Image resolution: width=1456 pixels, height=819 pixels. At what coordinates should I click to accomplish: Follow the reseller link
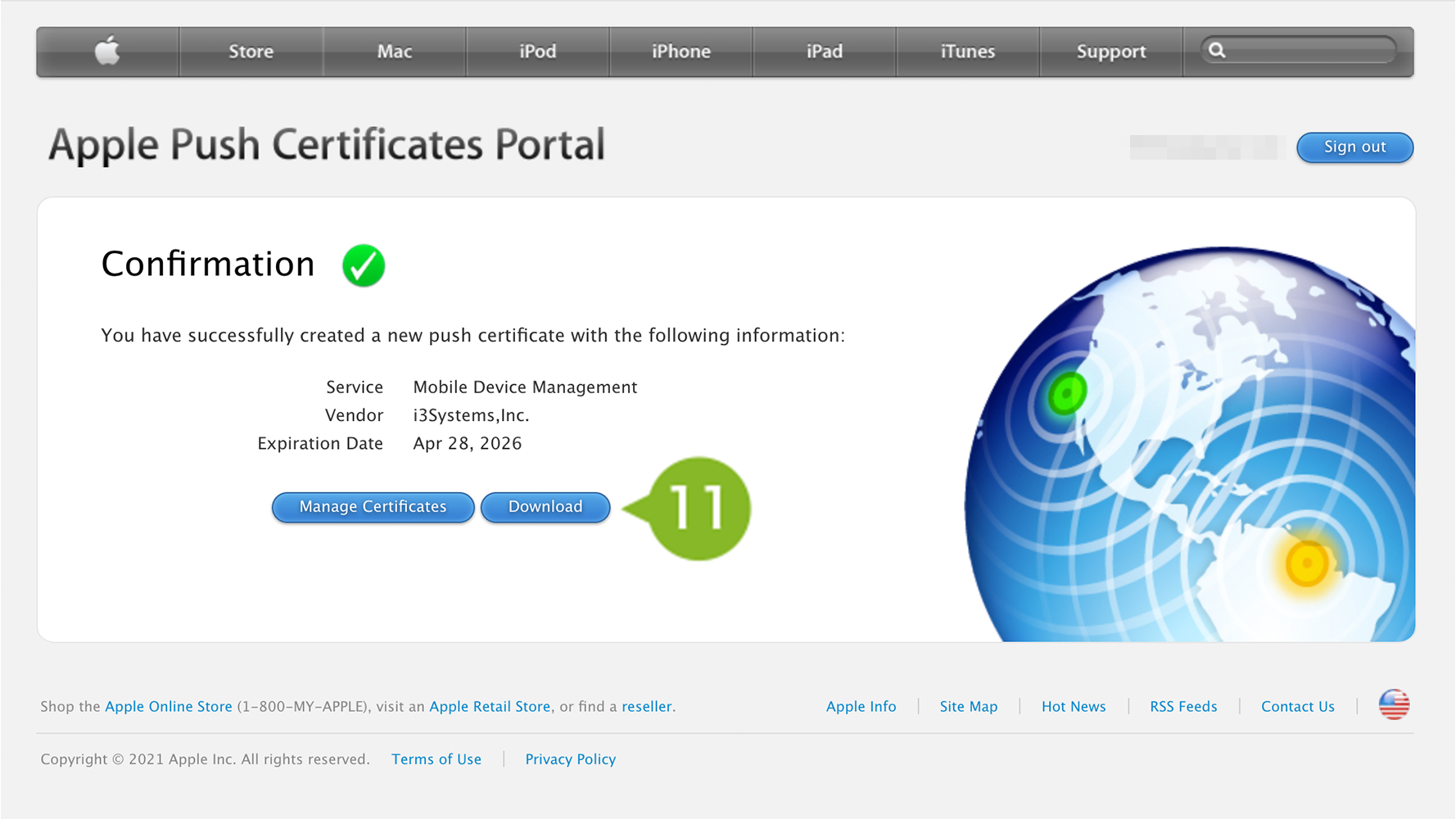click(x=647, y=706)
